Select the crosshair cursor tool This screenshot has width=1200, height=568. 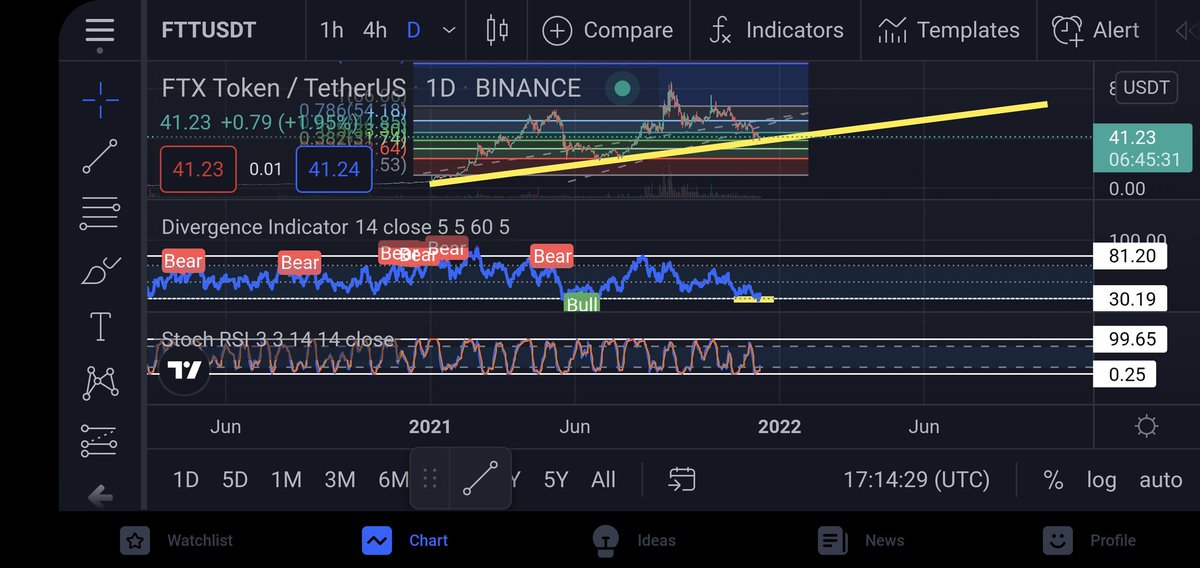(x=100, y=99)
